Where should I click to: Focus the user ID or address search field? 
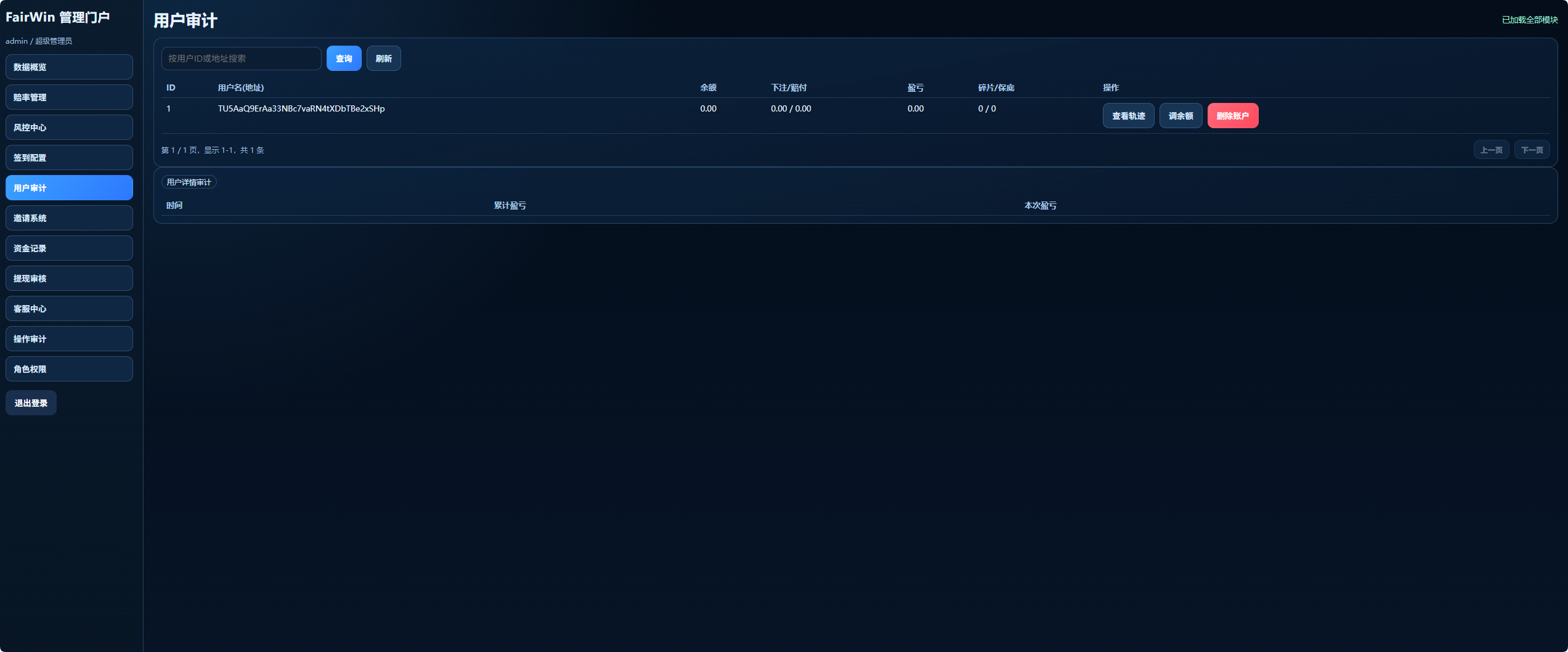tap(241, 59)
